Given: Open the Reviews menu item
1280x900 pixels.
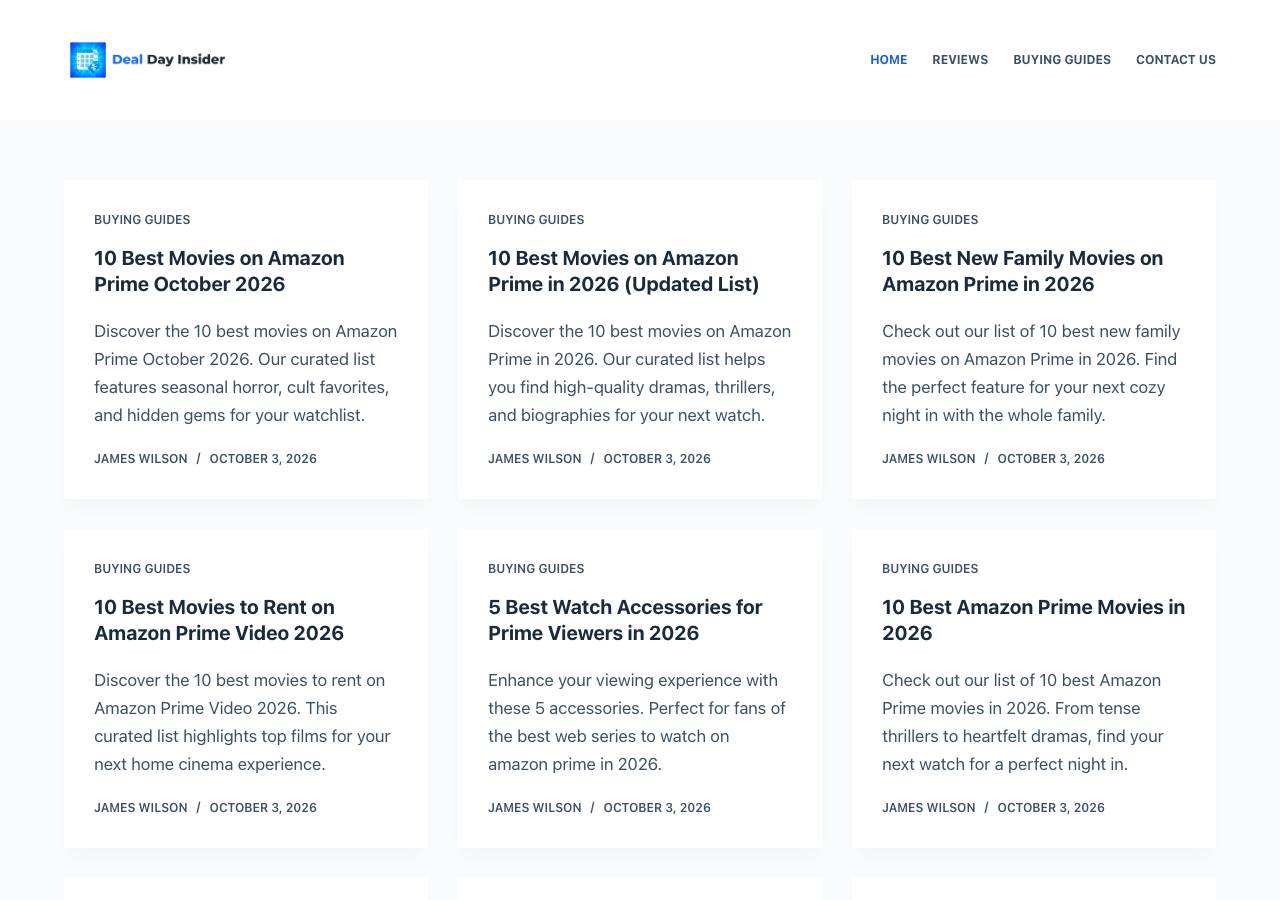Looking at the screenshot, I should click(x=960, y=60).
